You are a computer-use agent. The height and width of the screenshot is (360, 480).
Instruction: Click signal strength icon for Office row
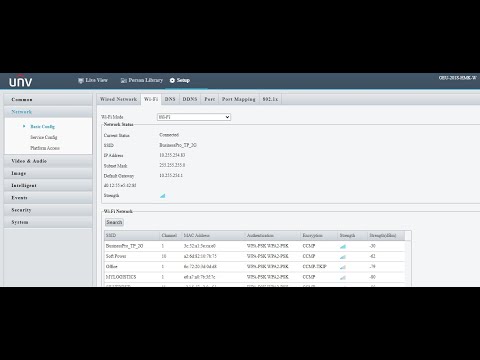click(343, 267)
